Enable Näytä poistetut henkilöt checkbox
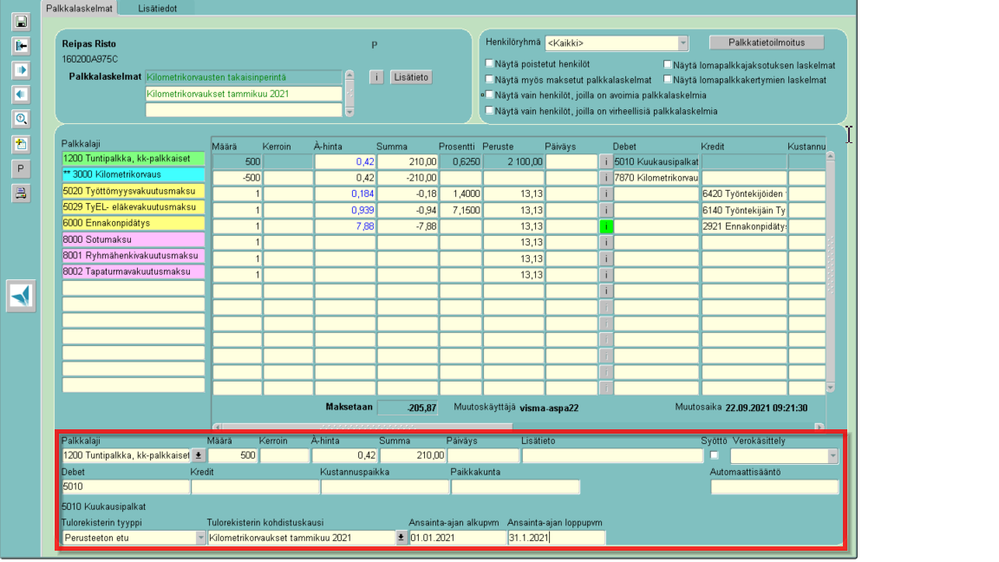 (x=490, y=64)
